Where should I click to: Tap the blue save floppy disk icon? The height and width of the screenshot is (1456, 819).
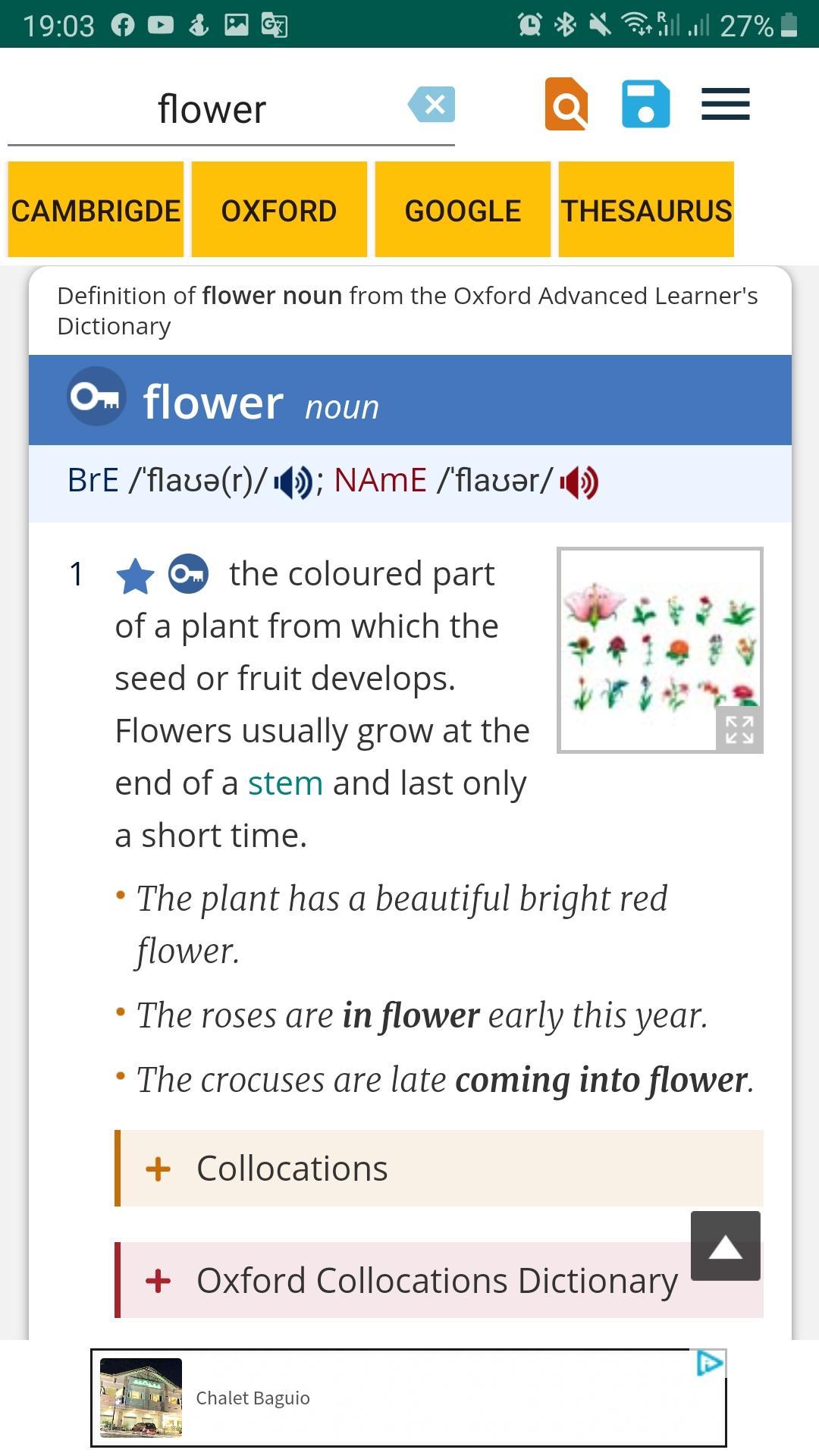(x=645, y=104)
